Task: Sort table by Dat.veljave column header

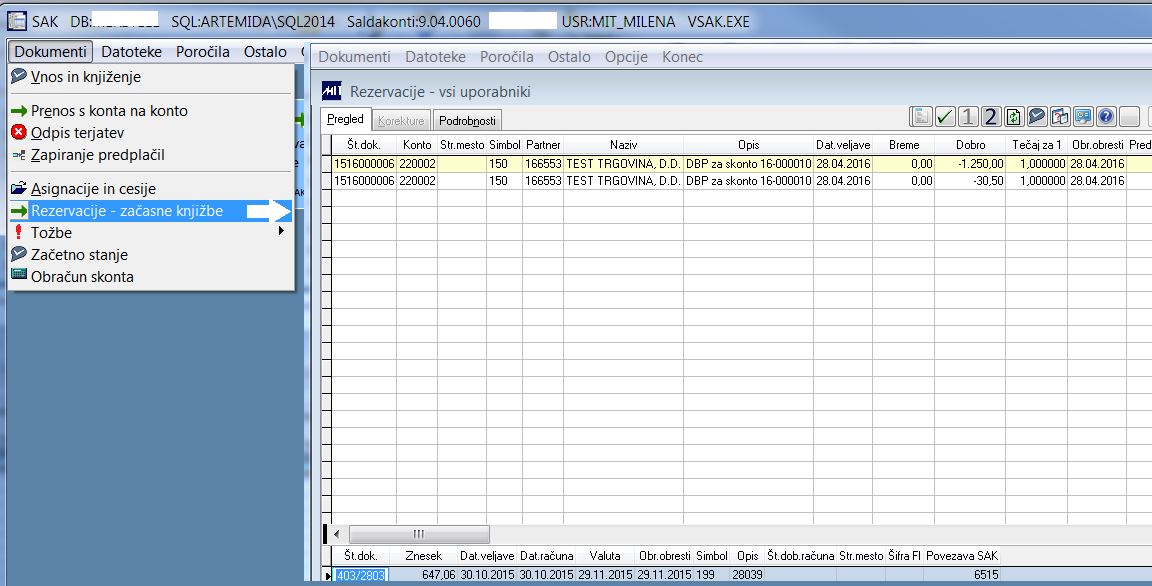Action: point(843,145)
